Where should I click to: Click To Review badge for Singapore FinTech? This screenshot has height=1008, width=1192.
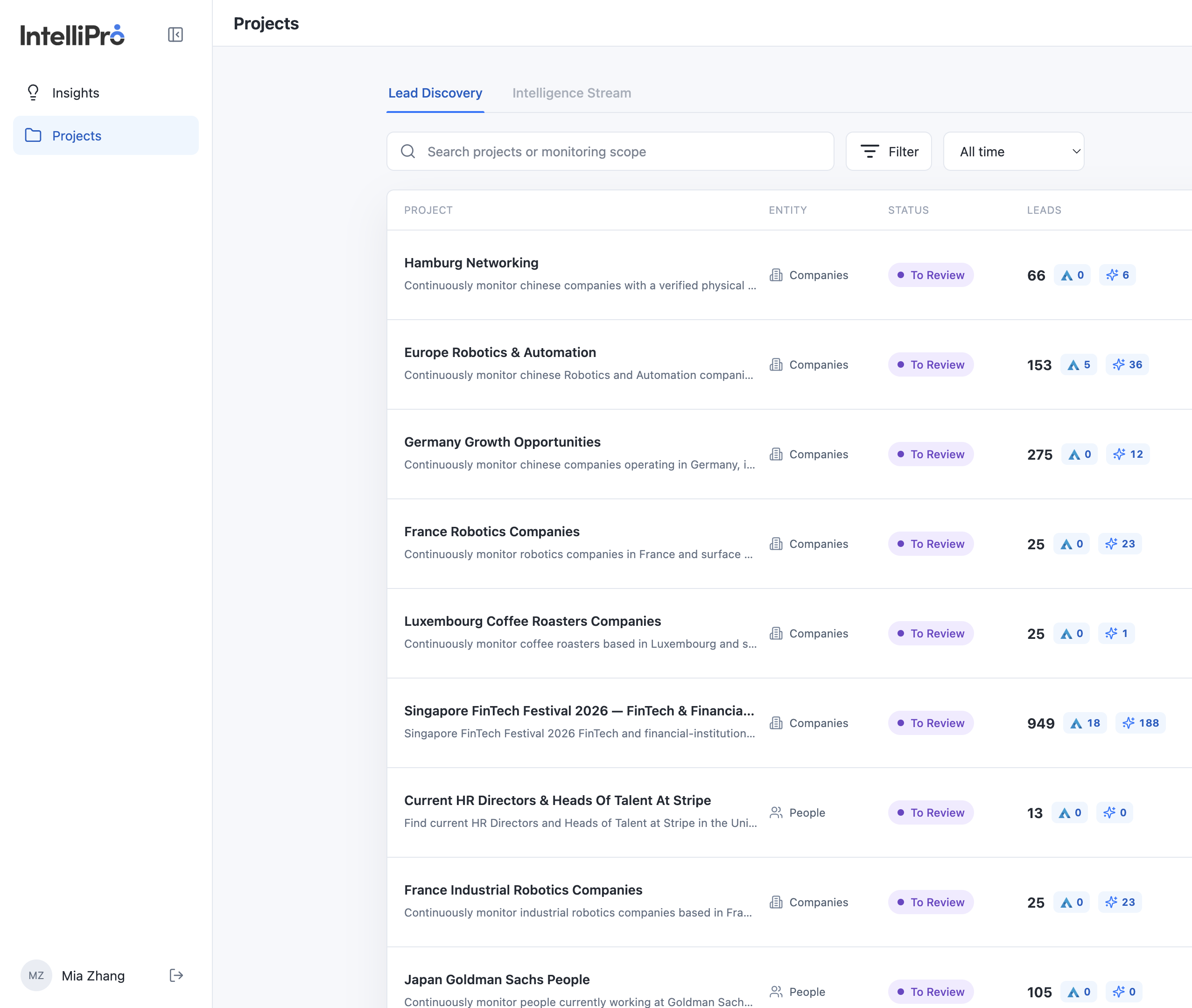tap(930, 723)
